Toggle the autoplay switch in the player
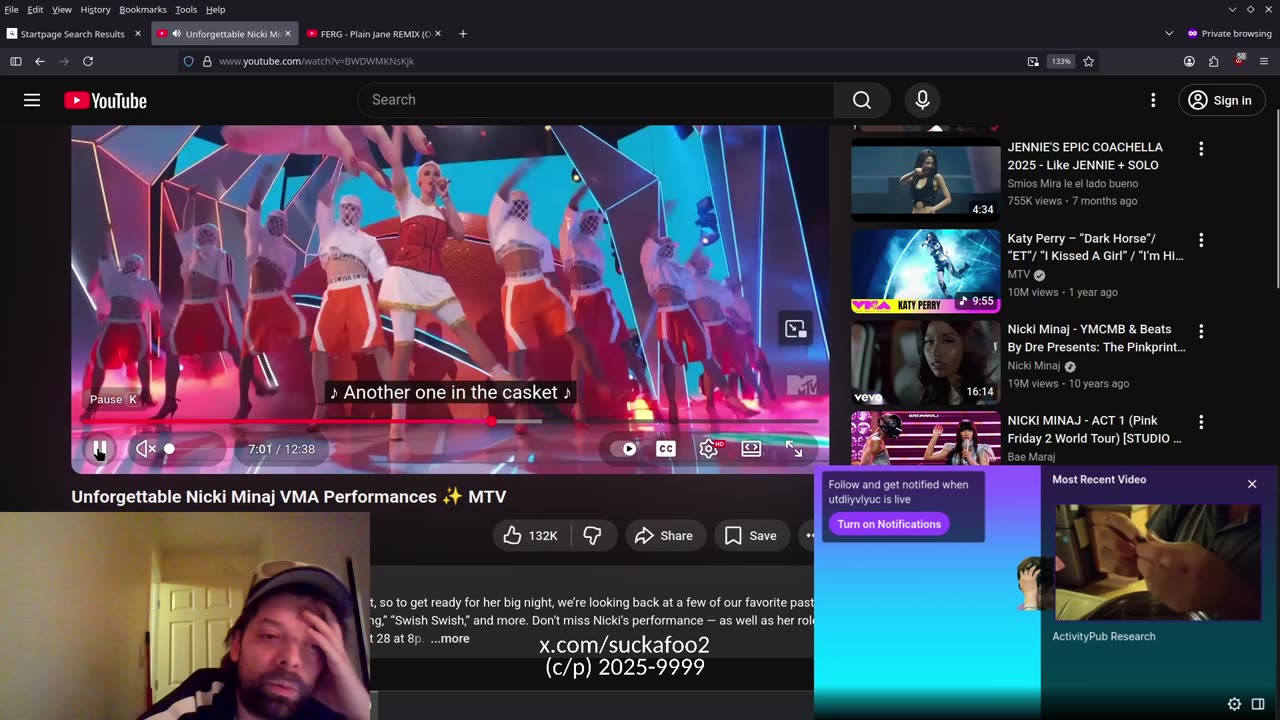1280x720 pixels. [624, 449]
